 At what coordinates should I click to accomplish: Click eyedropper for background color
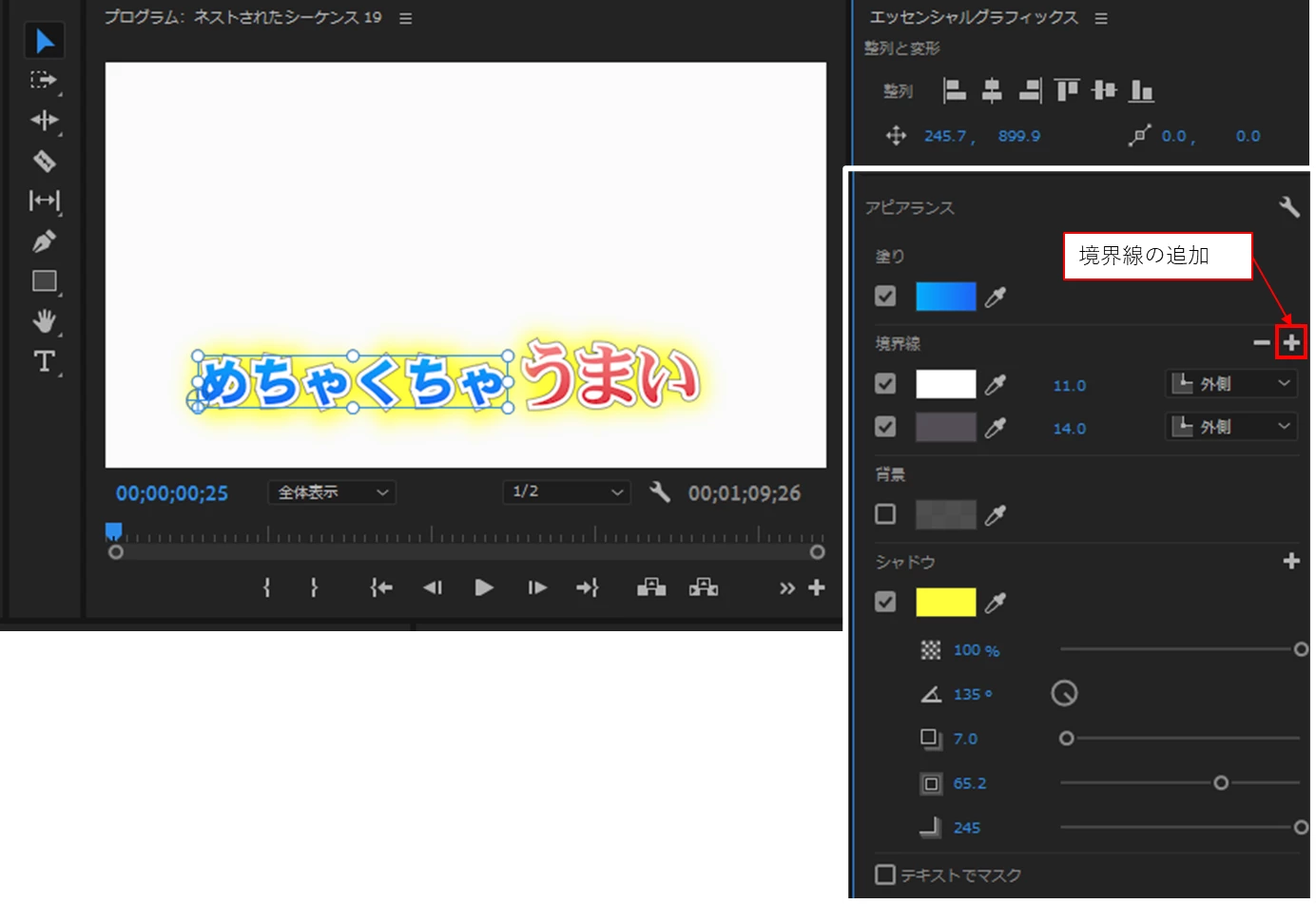[996, 515]
